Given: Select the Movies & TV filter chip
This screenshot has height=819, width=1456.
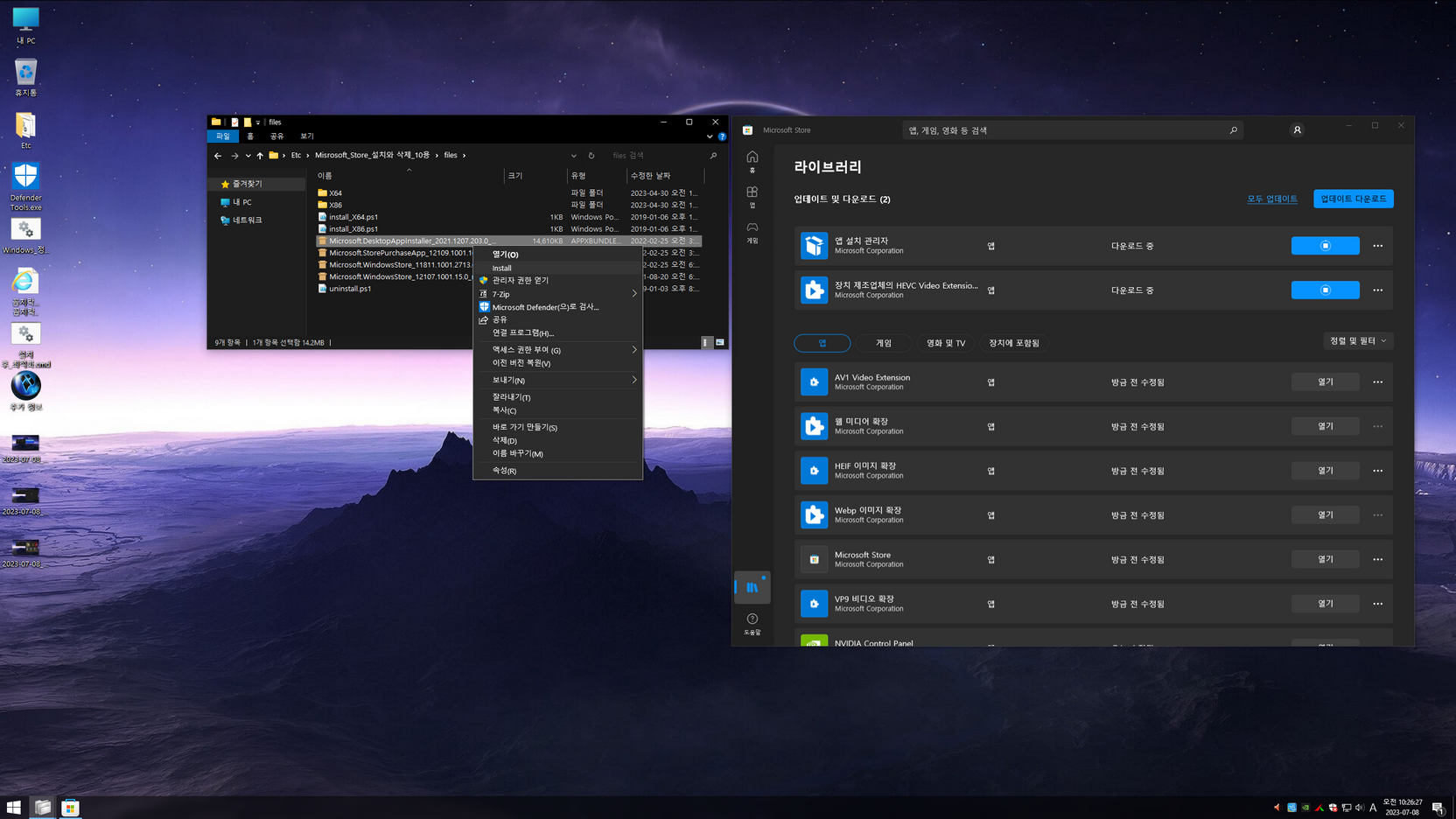Looking at the screenshot, I should click(x=946, y=343).
